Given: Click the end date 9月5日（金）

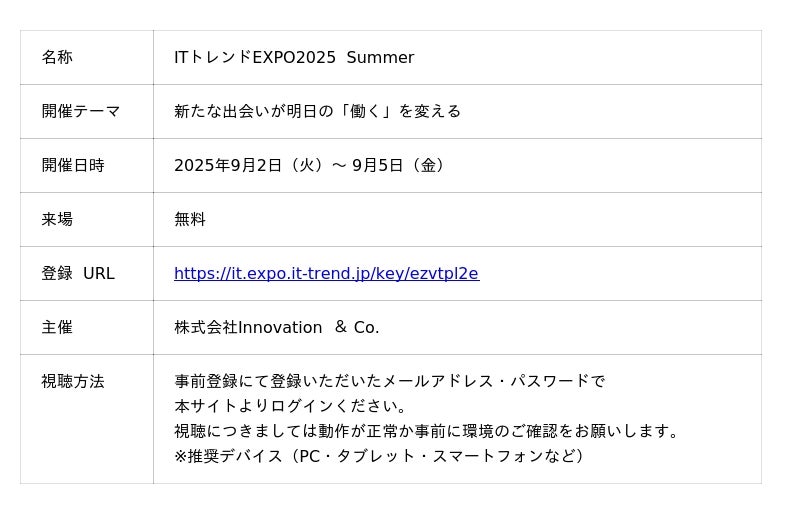Looking at the screenshot, I should 399,166.
